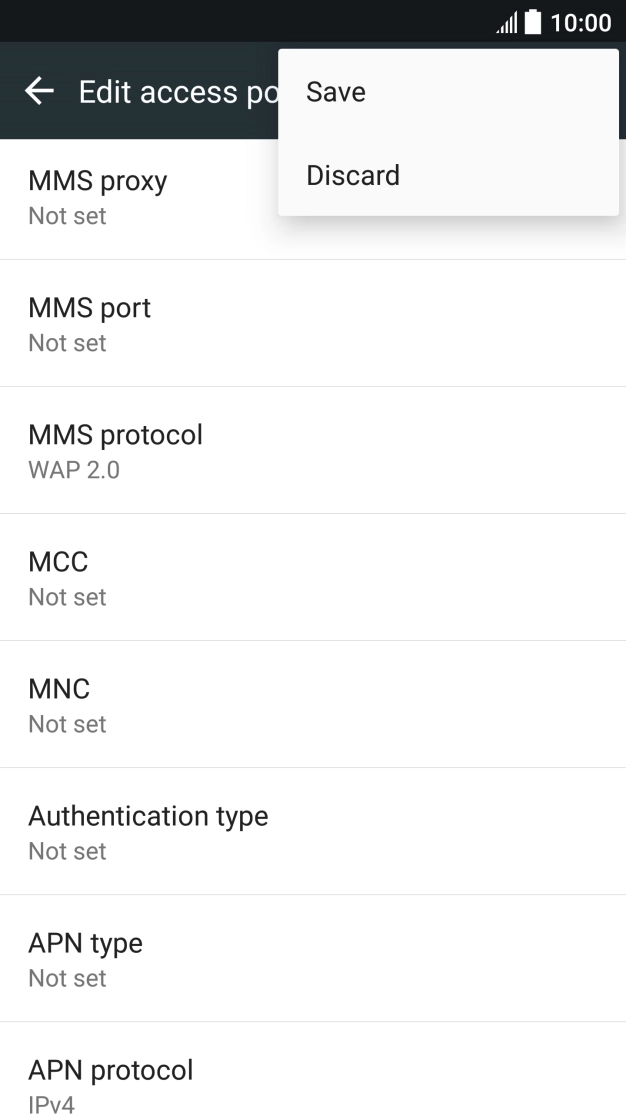This screenshot has height=1114, width=626.
Task: Click the signal strength icon in status bar
Action: (507, 23)
